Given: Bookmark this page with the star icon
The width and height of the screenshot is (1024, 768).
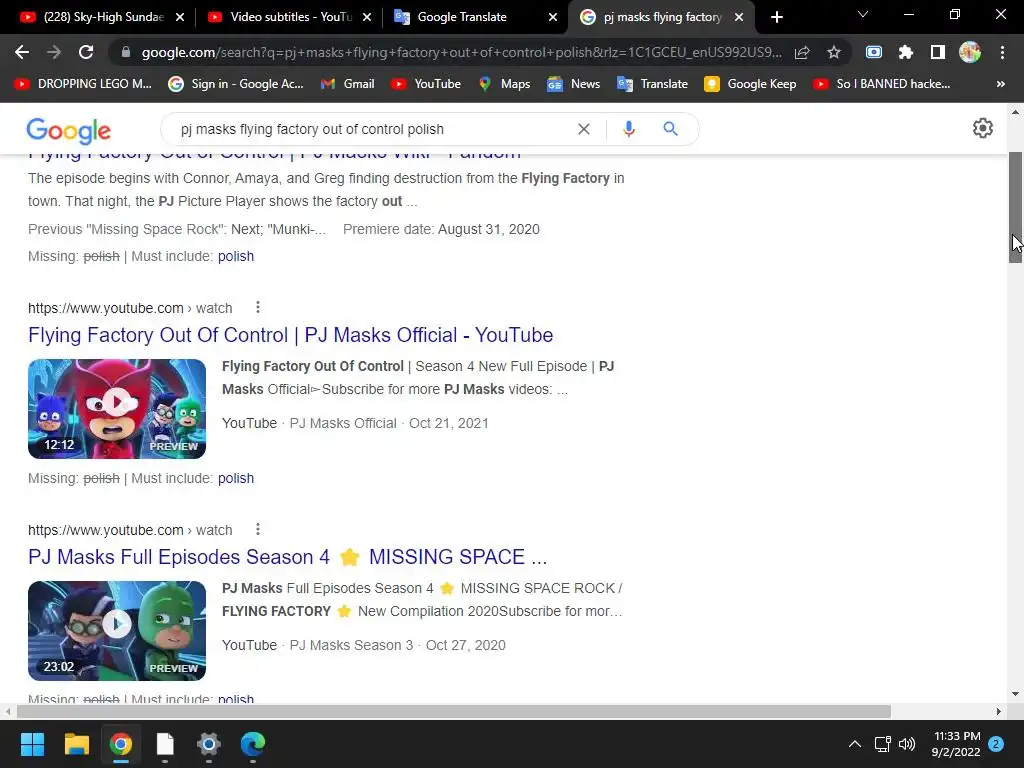Looking at the screenshot, I should (x=834, y=52).
